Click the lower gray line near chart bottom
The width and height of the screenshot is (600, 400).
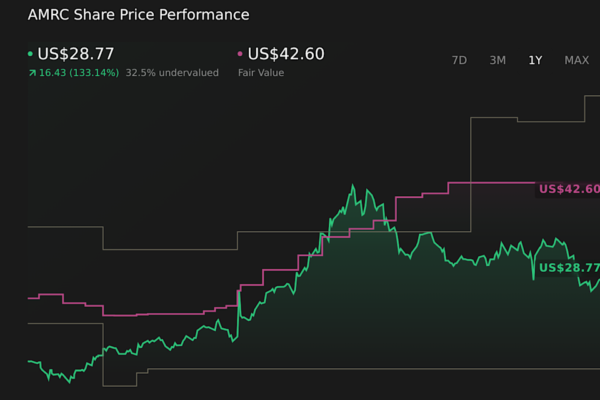[300, 369]
